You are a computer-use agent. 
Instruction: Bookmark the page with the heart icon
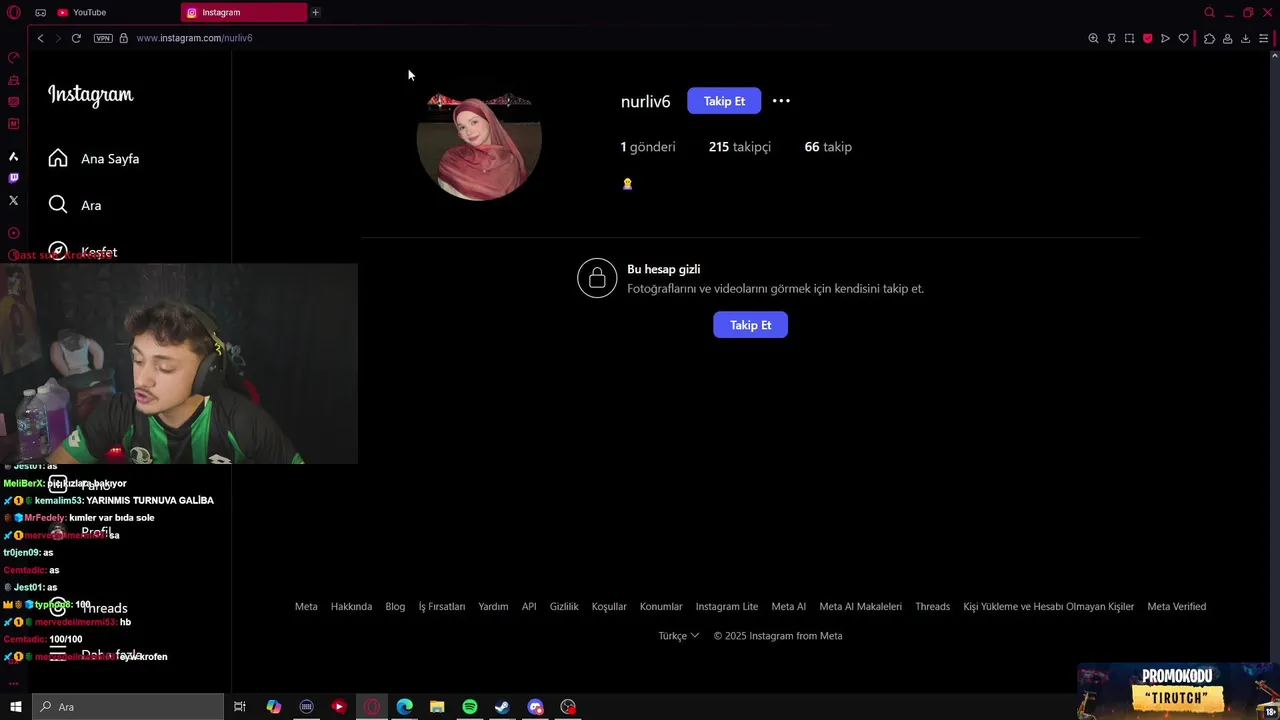click(1184, 38)
